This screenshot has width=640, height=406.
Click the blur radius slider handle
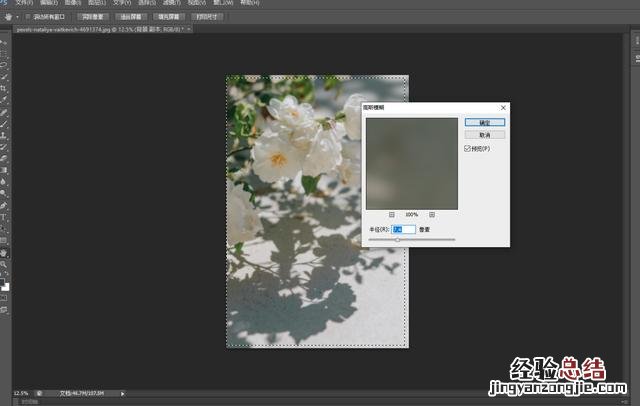pos(398,240)
